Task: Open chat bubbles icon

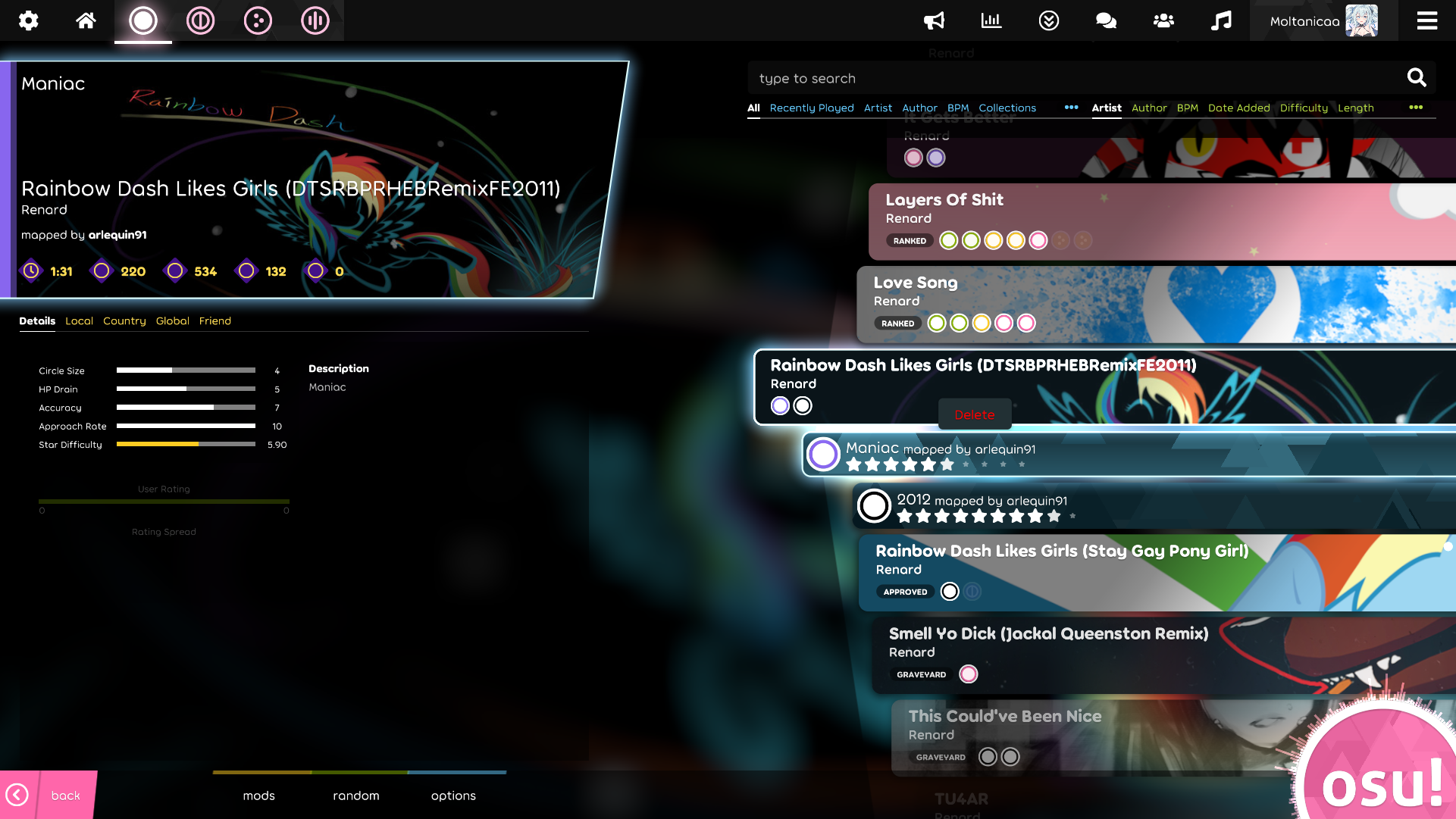Action: tap(1107, 20)
